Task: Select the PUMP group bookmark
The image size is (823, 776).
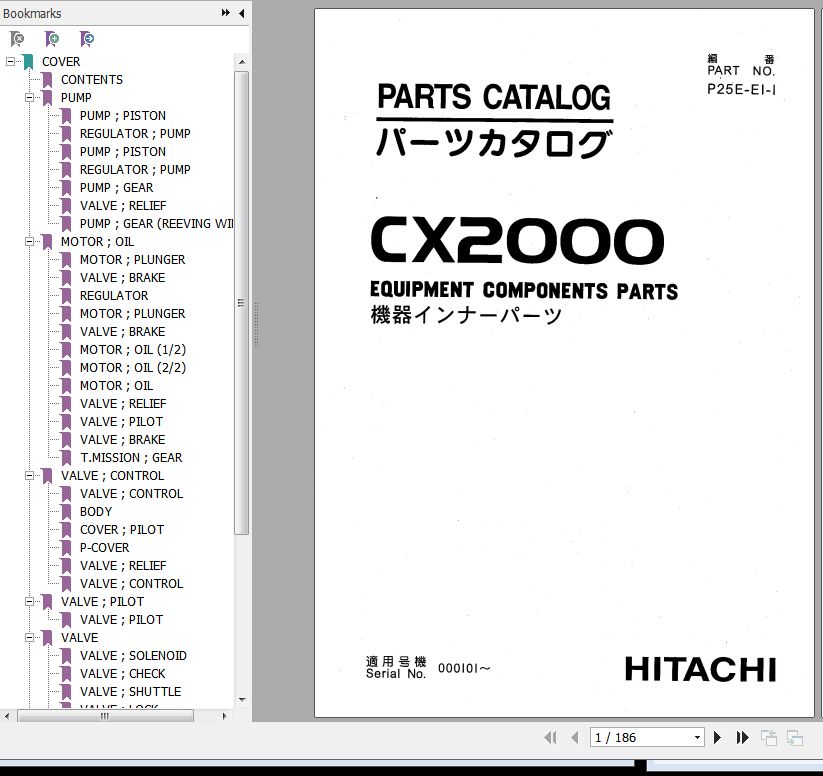Action: (76, 98)
